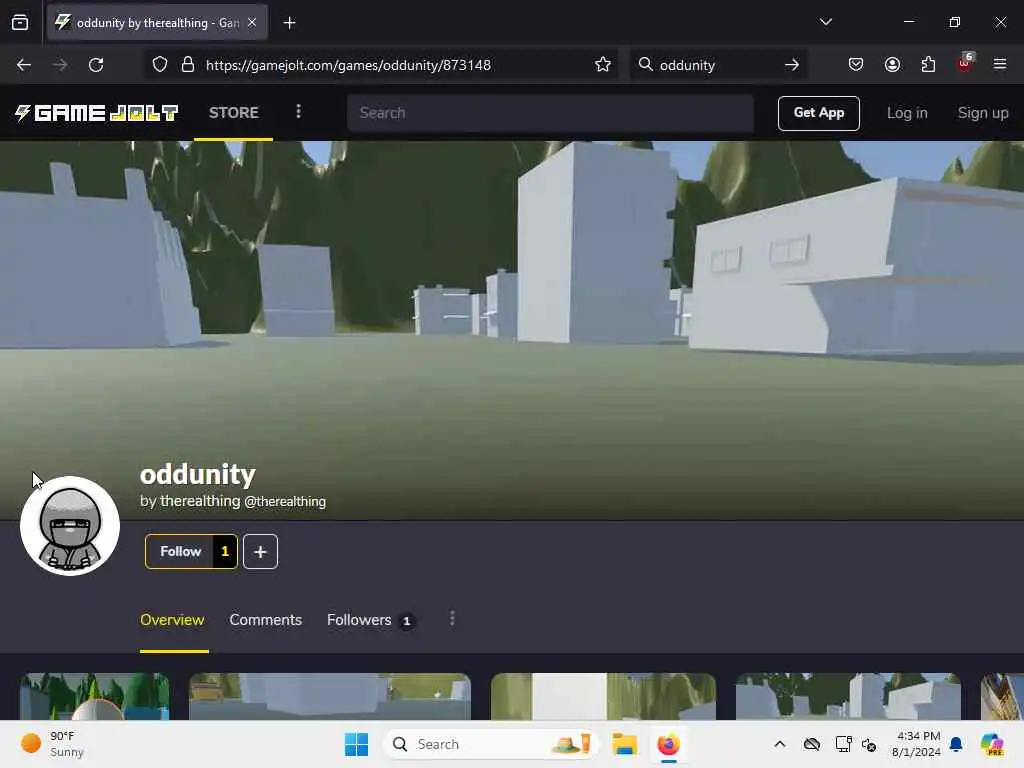Submit the oddunity search with the arrow
The height and width of the screenshot is (768, 1024).
[792, 65]
